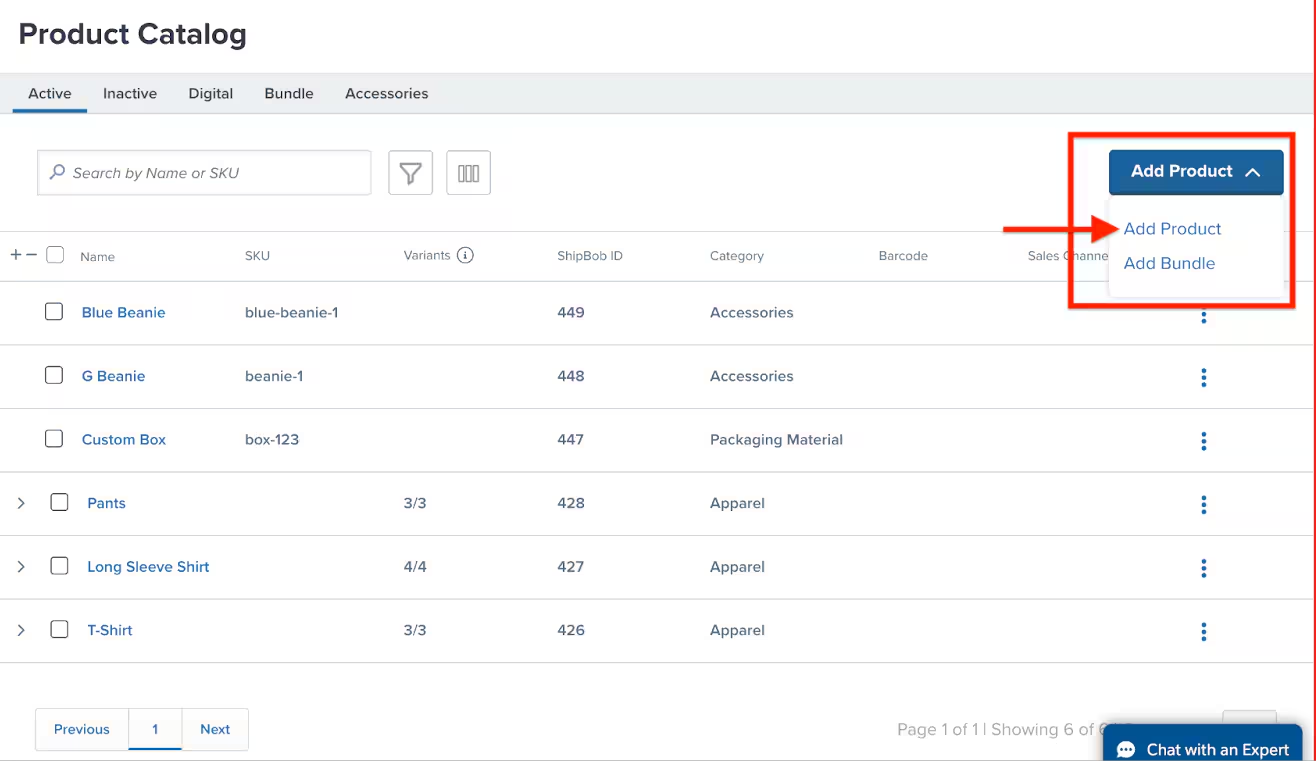Check the select-all checkbox in the header
Viewport: 1316px width, 761px height.
55,255
